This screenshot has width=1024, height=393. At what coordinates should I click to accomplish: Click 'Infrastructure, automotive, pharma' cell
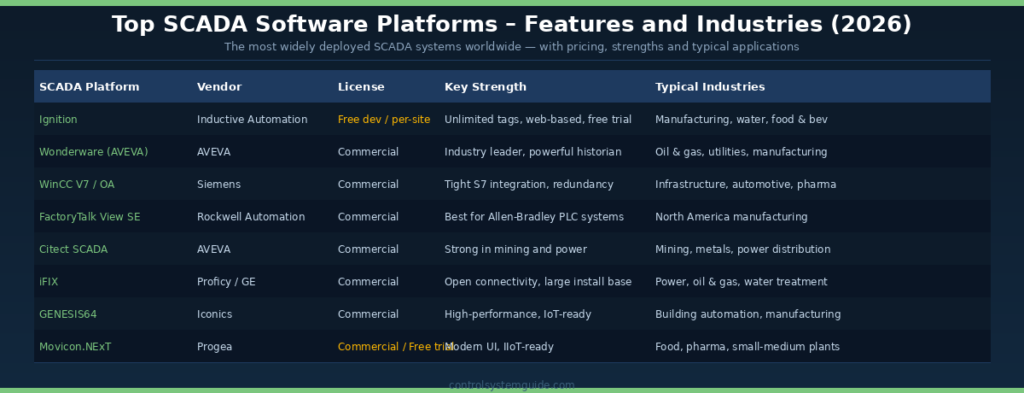click(x=746, y=185)
